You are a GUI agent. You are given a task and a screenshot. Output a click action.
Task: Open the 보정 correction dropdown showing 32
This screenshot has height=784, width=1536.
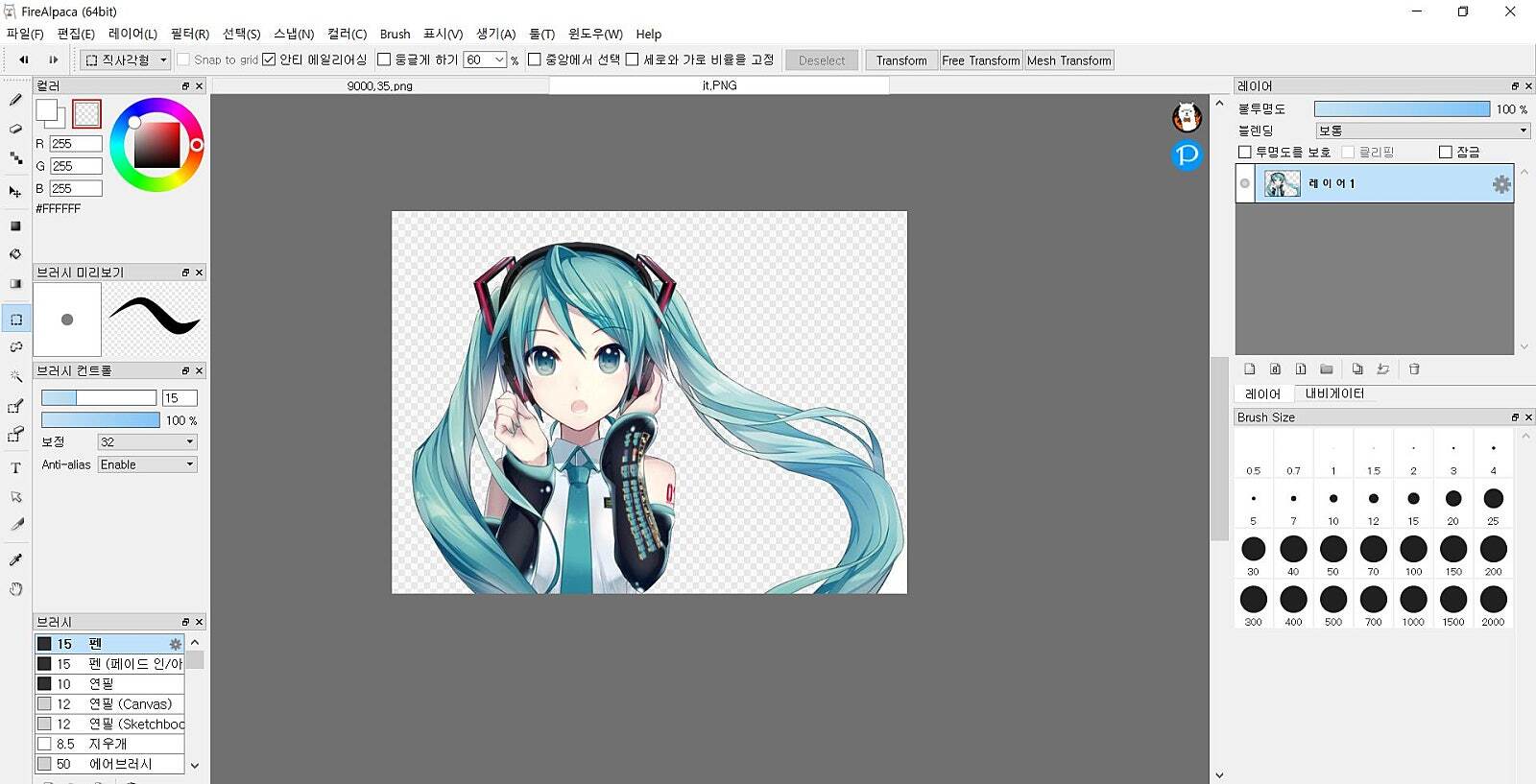pos(148,442)
